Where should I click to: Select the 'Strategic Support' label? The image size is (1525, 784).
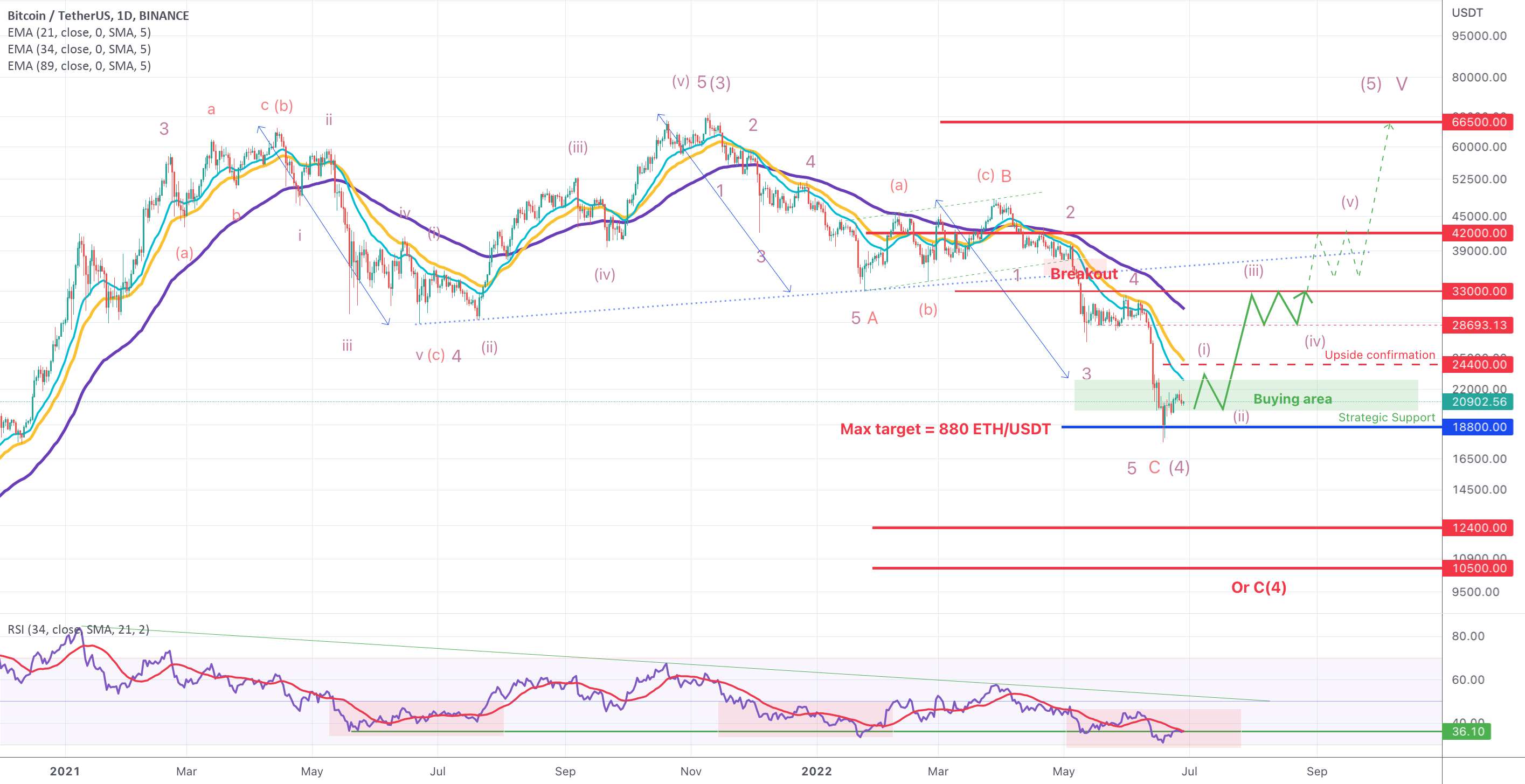(1387, 418)
